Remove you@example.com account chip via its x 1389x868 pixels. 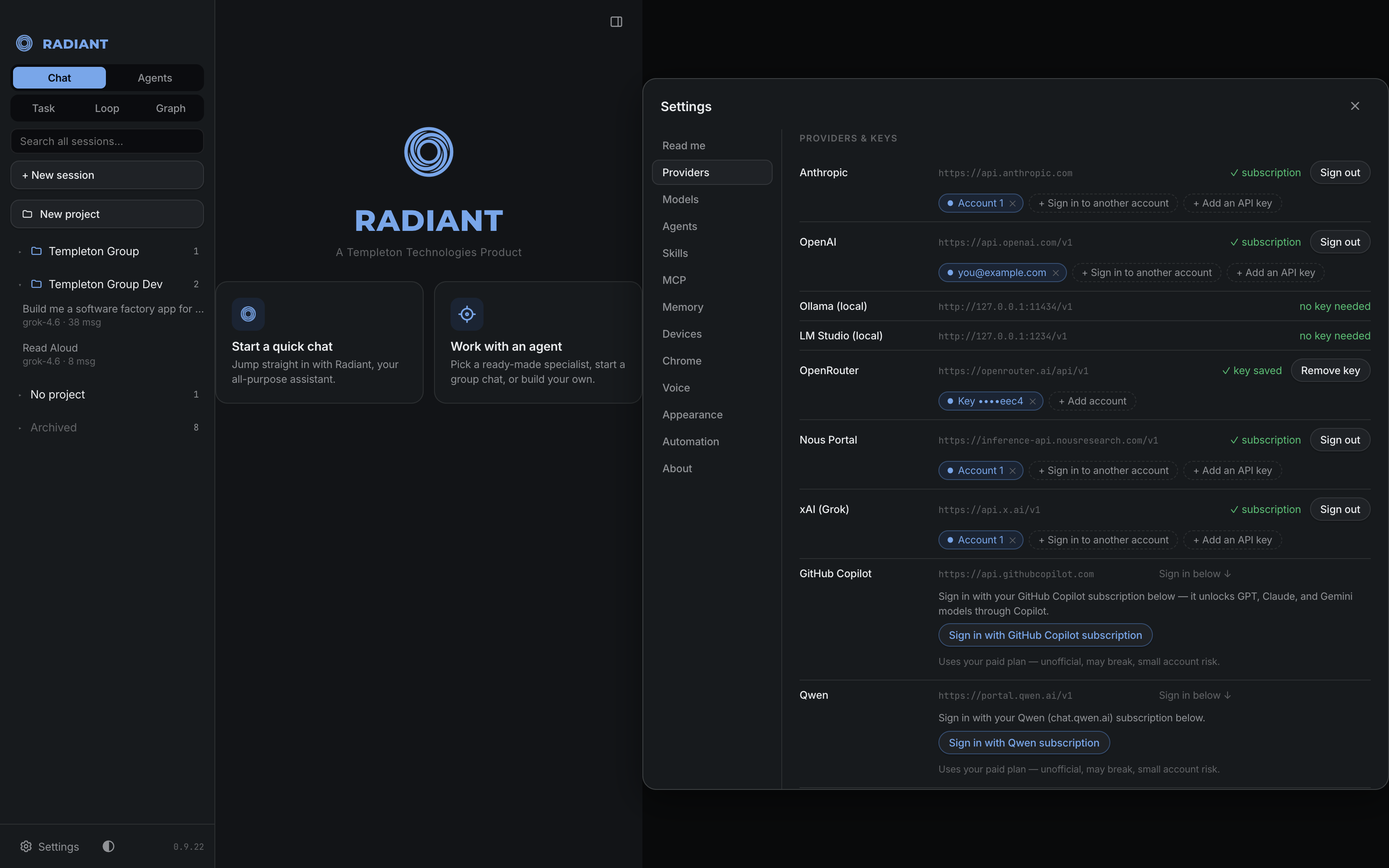(1056, 273)
